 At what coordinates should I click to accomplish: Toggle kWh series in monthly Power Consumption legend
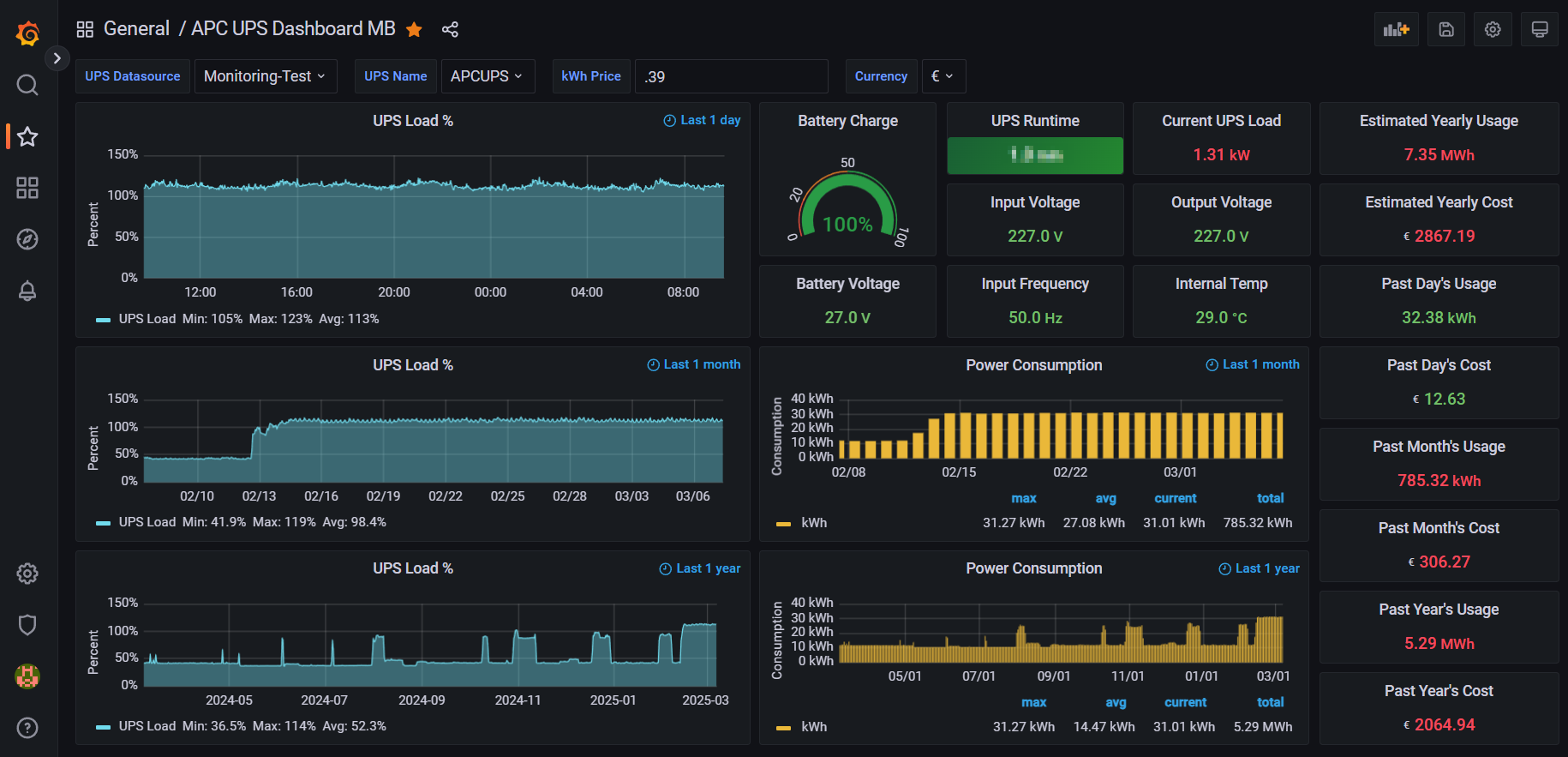(x=814, y=523)
